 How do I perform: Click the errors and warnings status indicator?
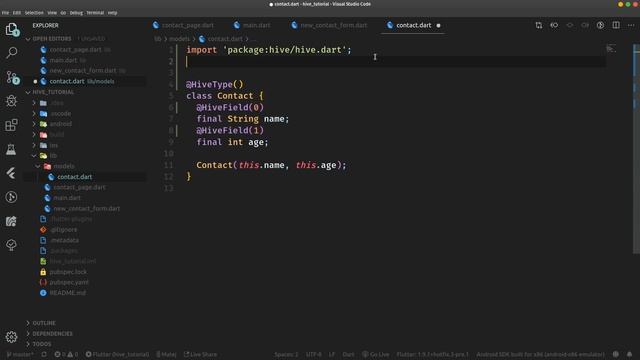66,354
